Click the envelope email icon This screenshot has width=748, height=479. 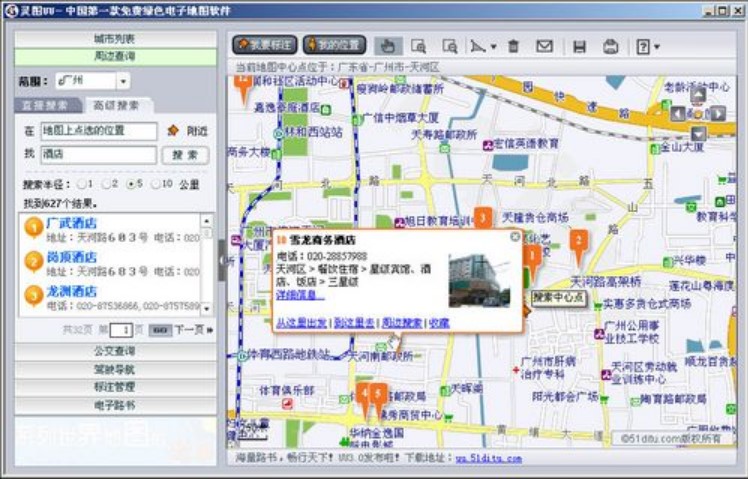coord(544,46)
